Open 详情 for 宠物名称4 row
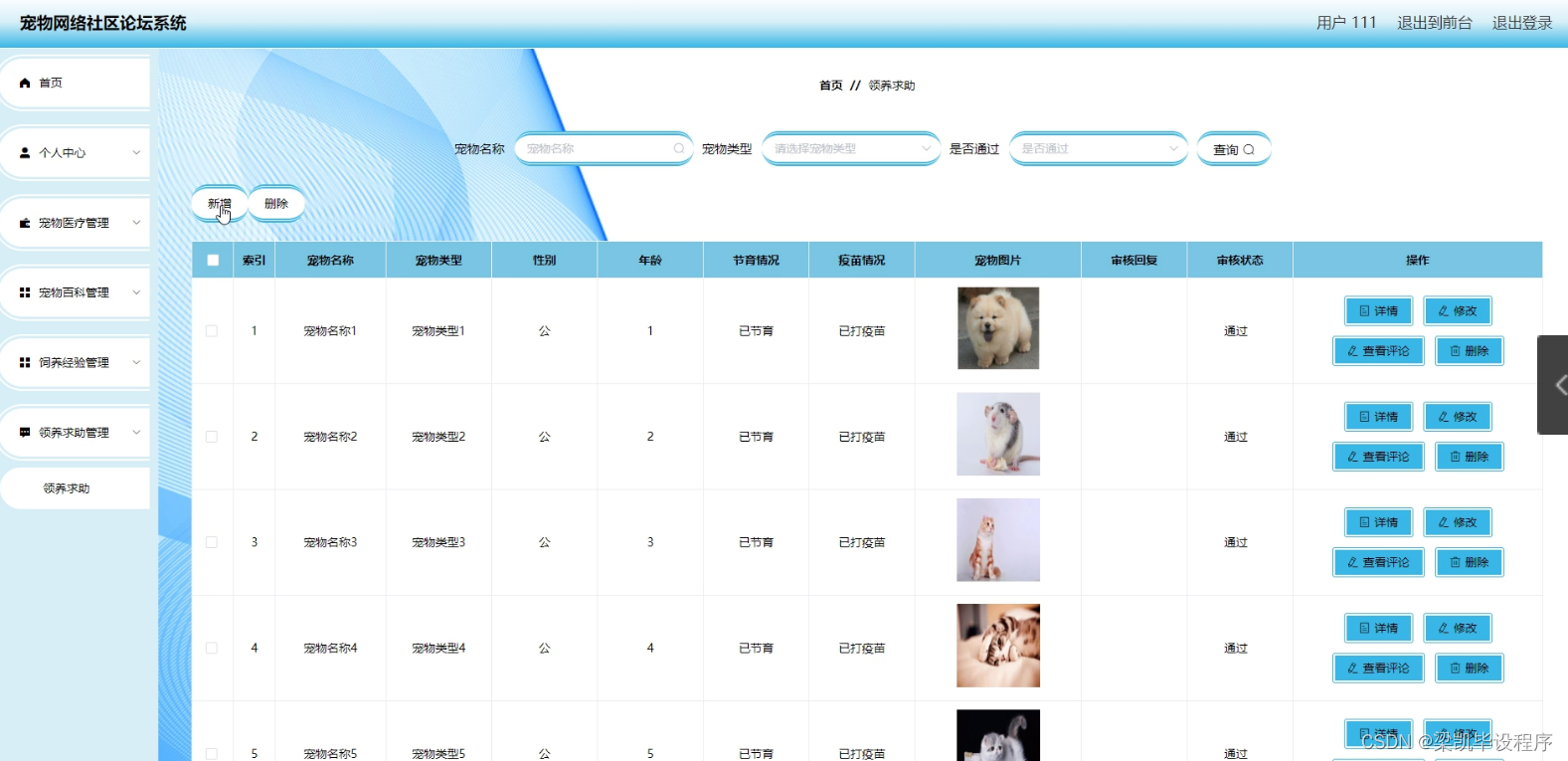1568x761 pixels. coord(1378,628)
